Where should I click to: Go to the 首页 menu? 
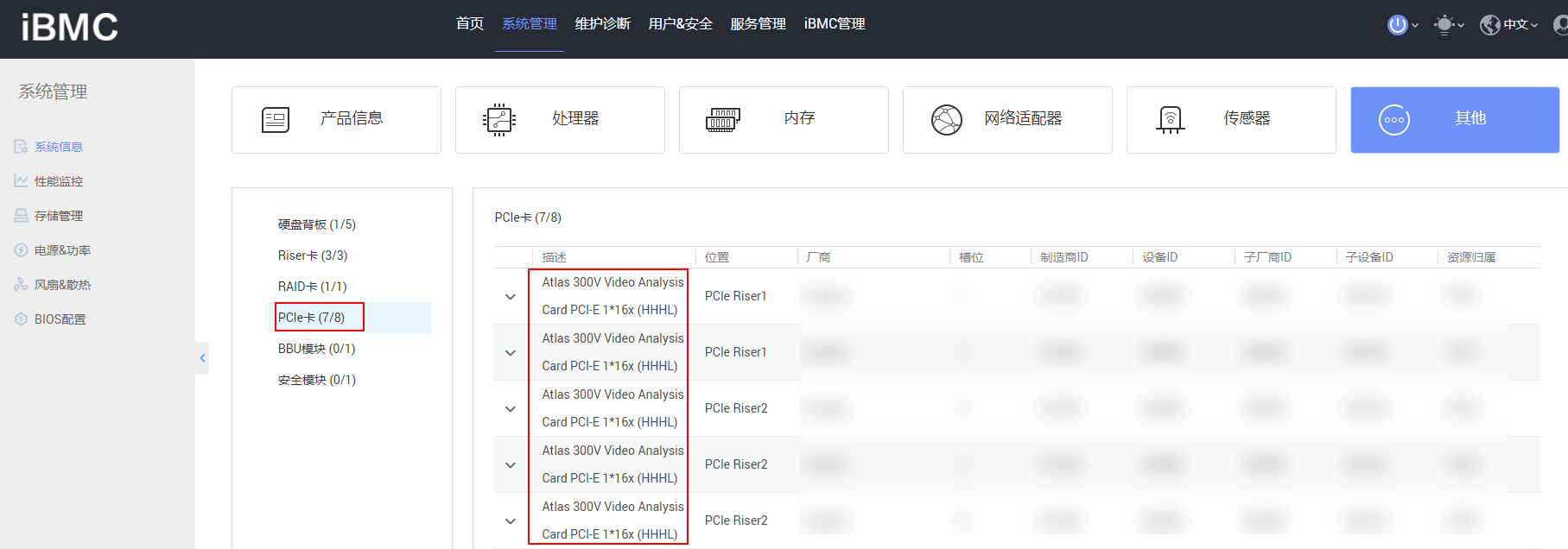tap(470, 24)
